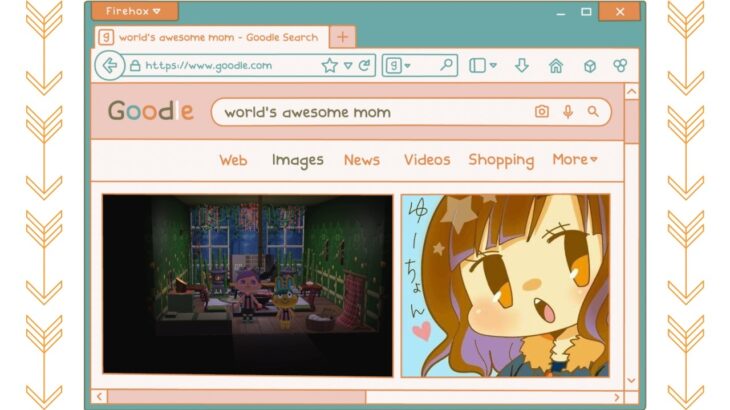Switch to Images results tab
The image size is (730, 410).
tap(298, 161)
